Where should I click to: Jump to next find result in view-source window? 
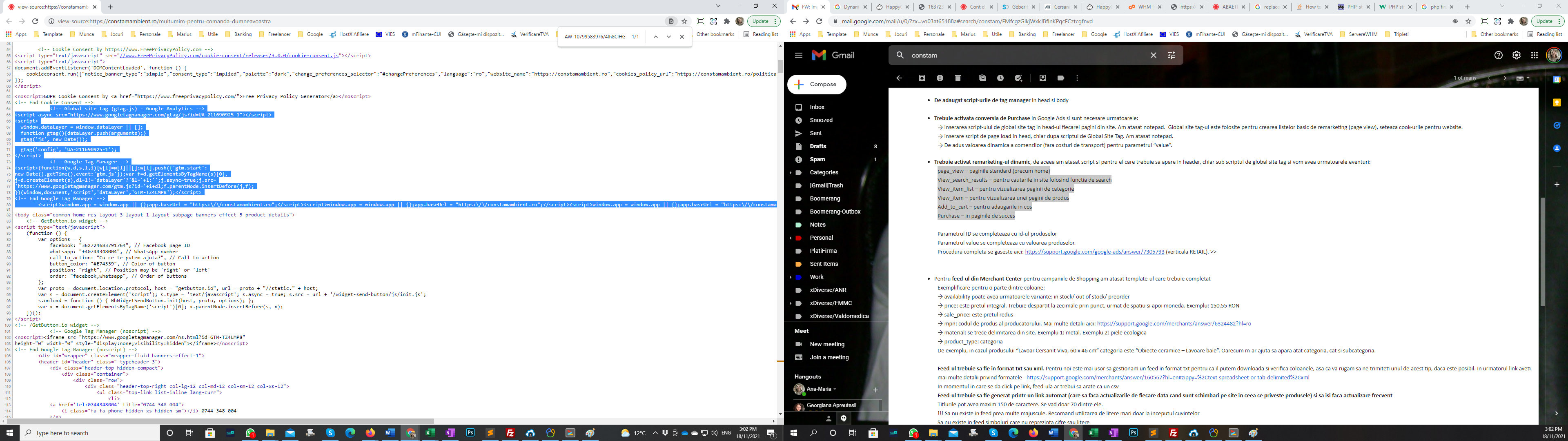coord(668,37)
